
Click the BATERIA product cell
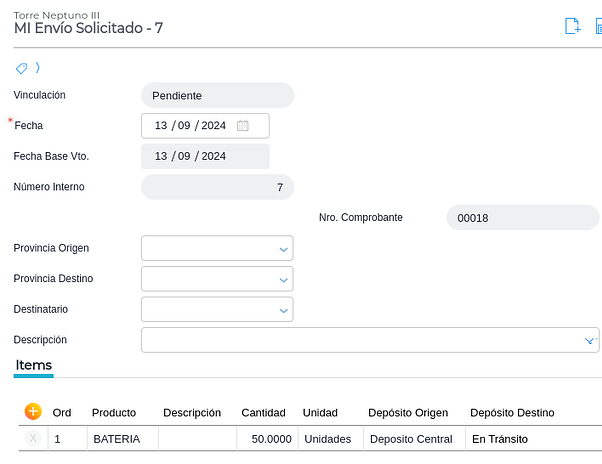[x=121, y=439]
